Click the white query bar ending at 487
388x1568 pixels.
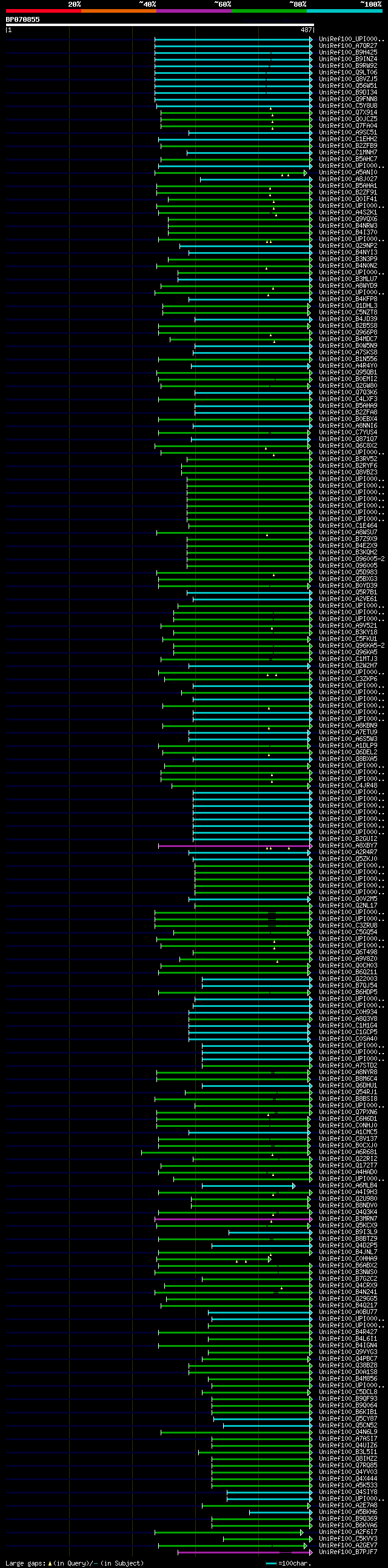click(x=159, y=25)
